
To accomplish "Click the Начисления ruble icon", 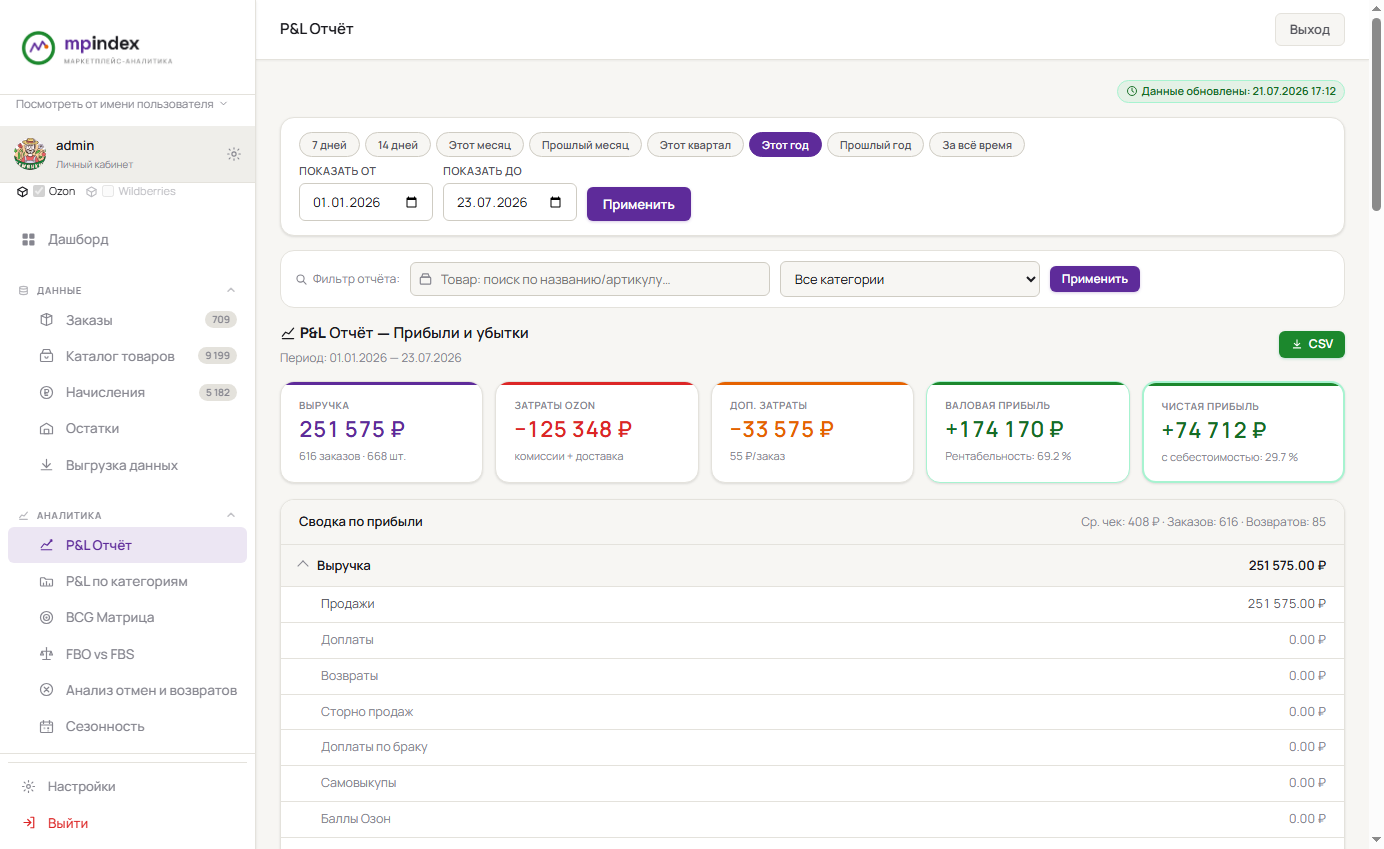I will [x=46, y=392].
